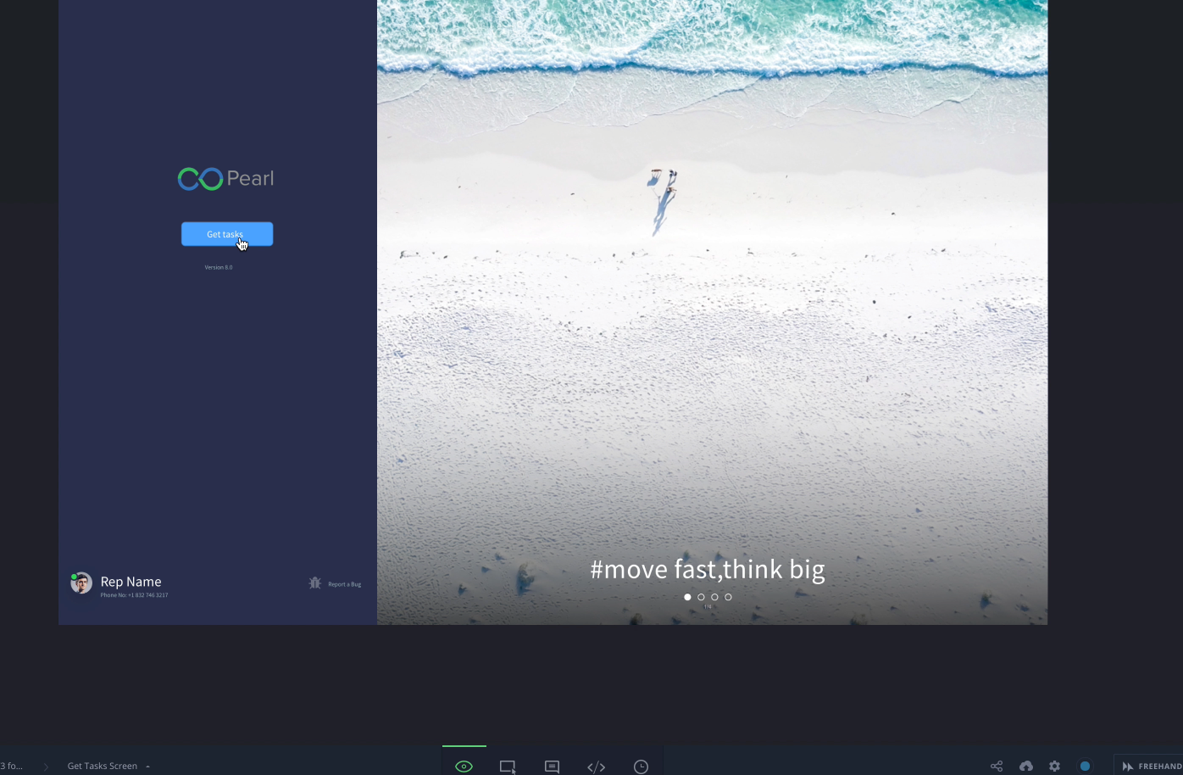
Task: Open settings gear in bottom toolbar
Action: tap(1054, 766)
